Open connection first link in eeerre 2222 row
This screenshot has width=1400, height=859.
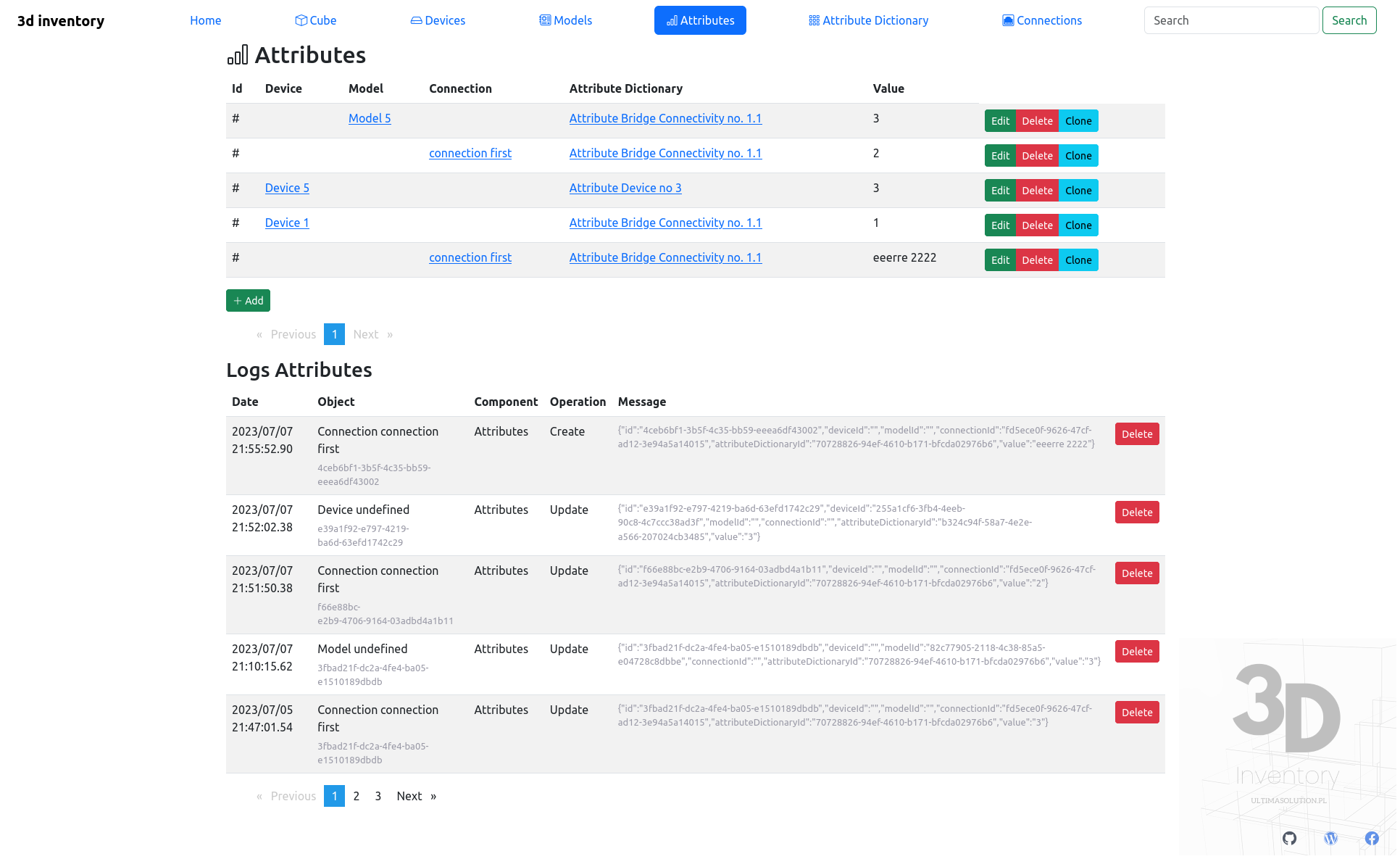(x=470, y=257)
